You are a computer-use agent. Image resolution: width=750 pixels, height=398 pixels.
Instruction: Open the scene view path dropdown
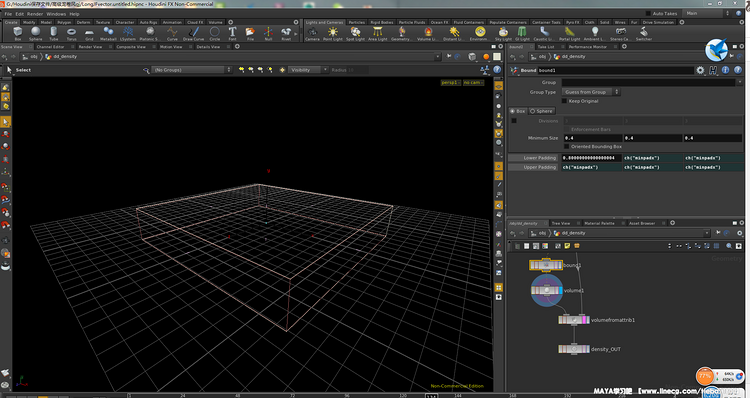pyautogui.click(x=437, y=56)
